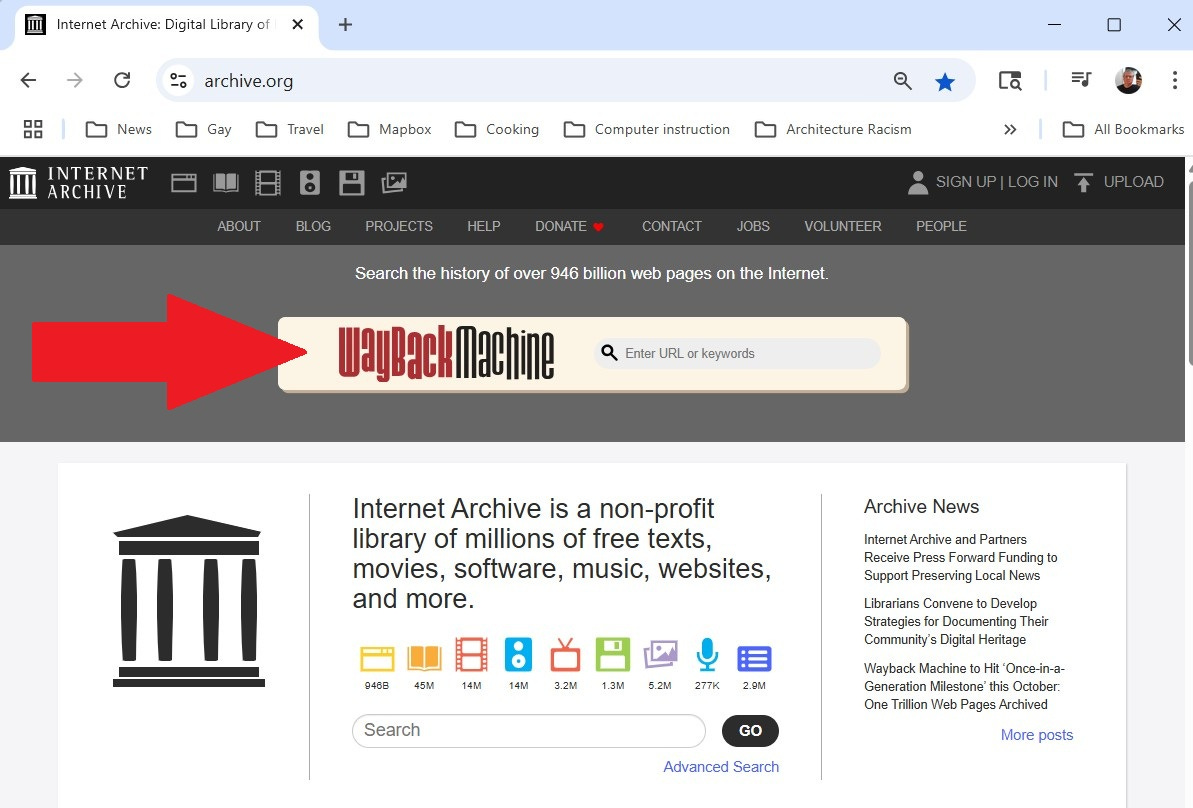The width and height of the screenshot is (1193, 808).
Task: Expand the Architecture Racism bookmark folder
Action: coord(833,129)
